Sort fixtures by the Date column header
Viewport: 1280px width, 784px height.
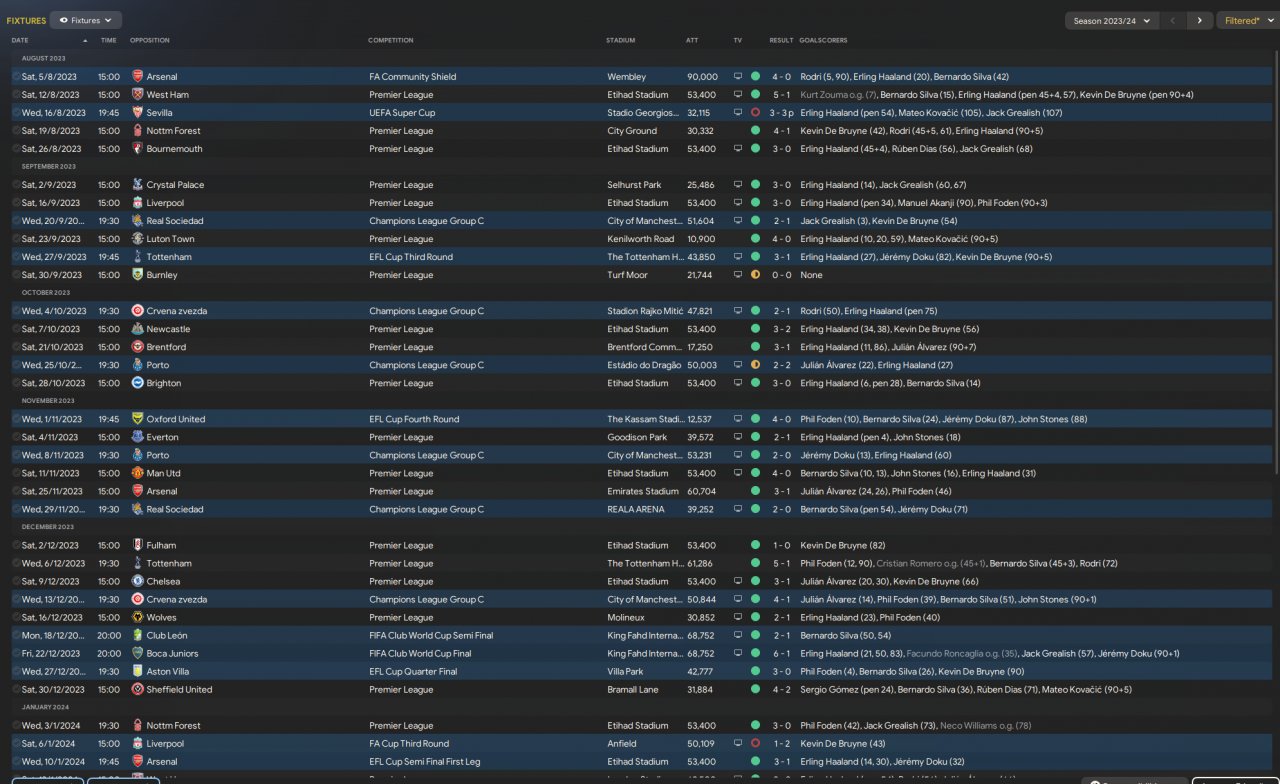(20, 40)
